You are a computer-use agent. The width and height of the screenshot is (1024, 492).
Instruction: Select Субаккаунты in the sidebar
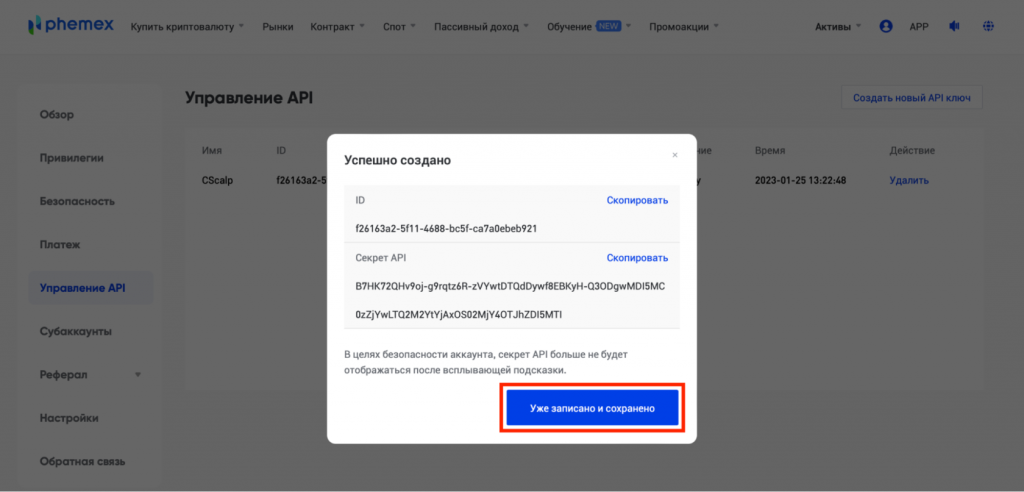tap(76, 331)
